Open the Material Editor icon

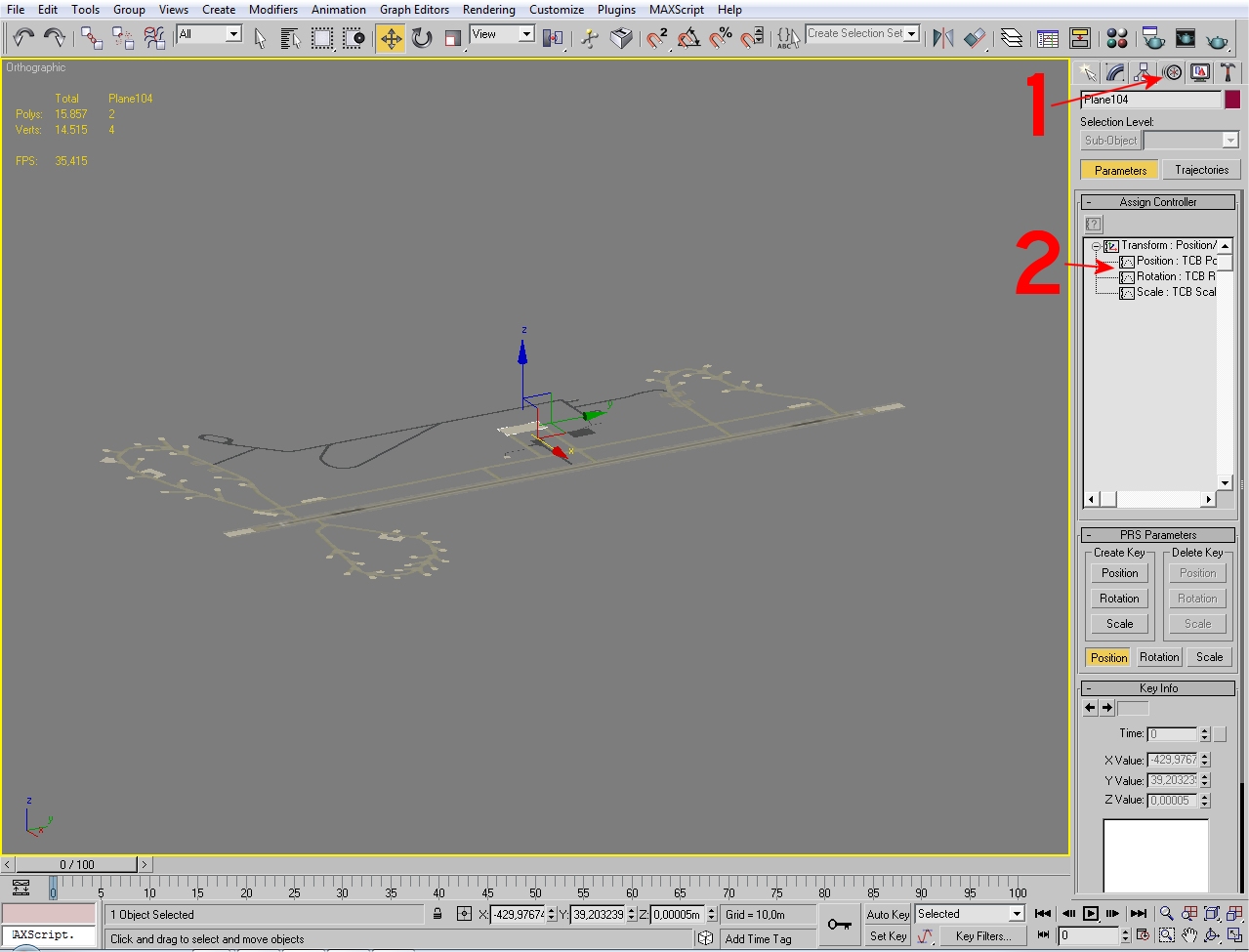(x=1117, y=38)
